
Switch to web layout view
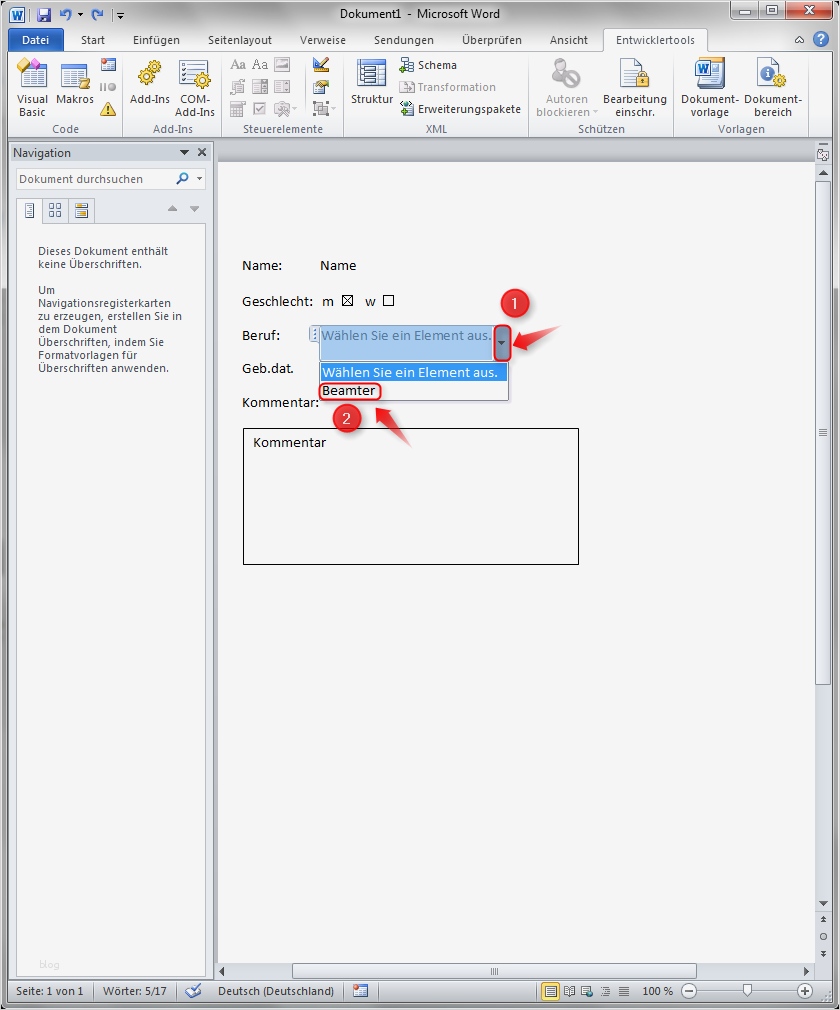587,991
